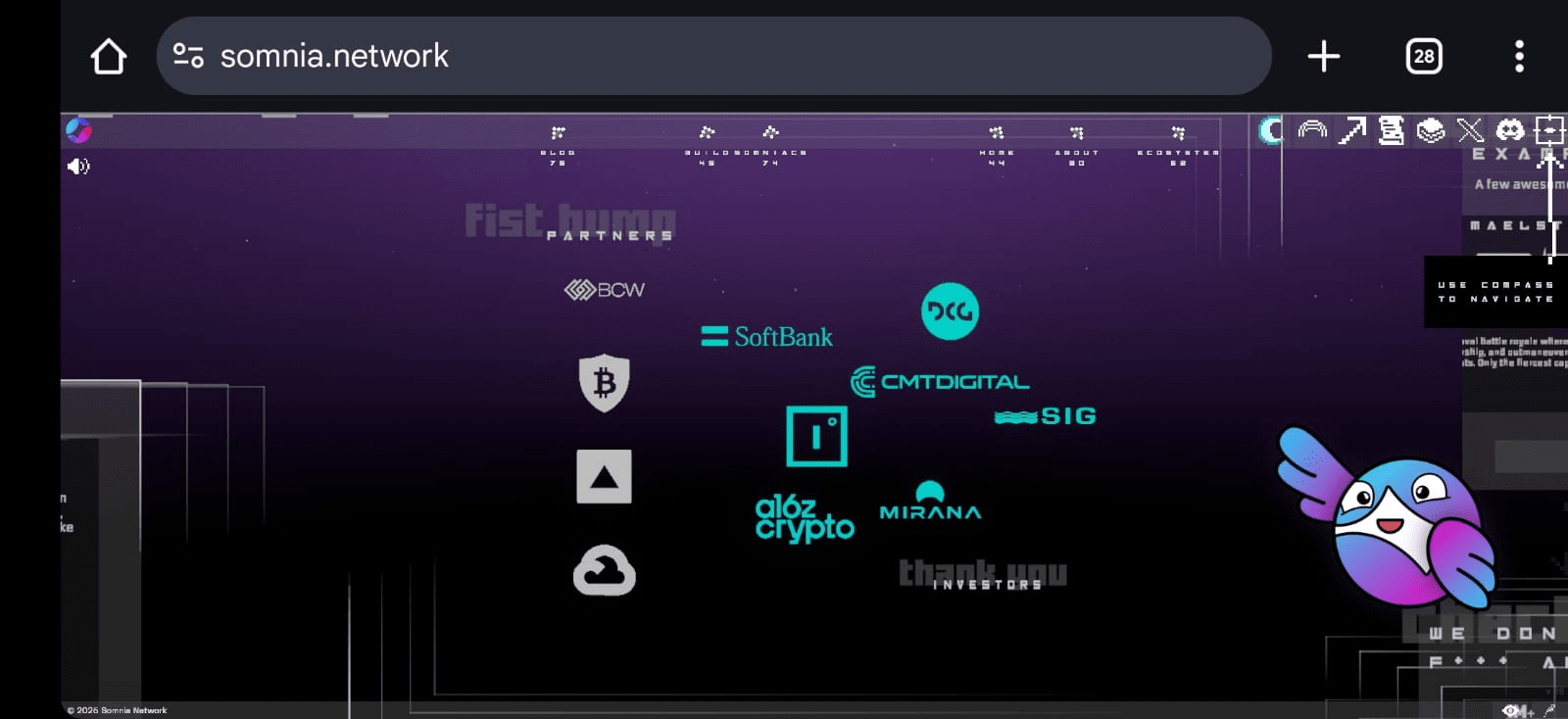Activate the compass navigation icon
Image resolution: width=1568 pixels, height=719 pixels.
(x=1549, y=130)
